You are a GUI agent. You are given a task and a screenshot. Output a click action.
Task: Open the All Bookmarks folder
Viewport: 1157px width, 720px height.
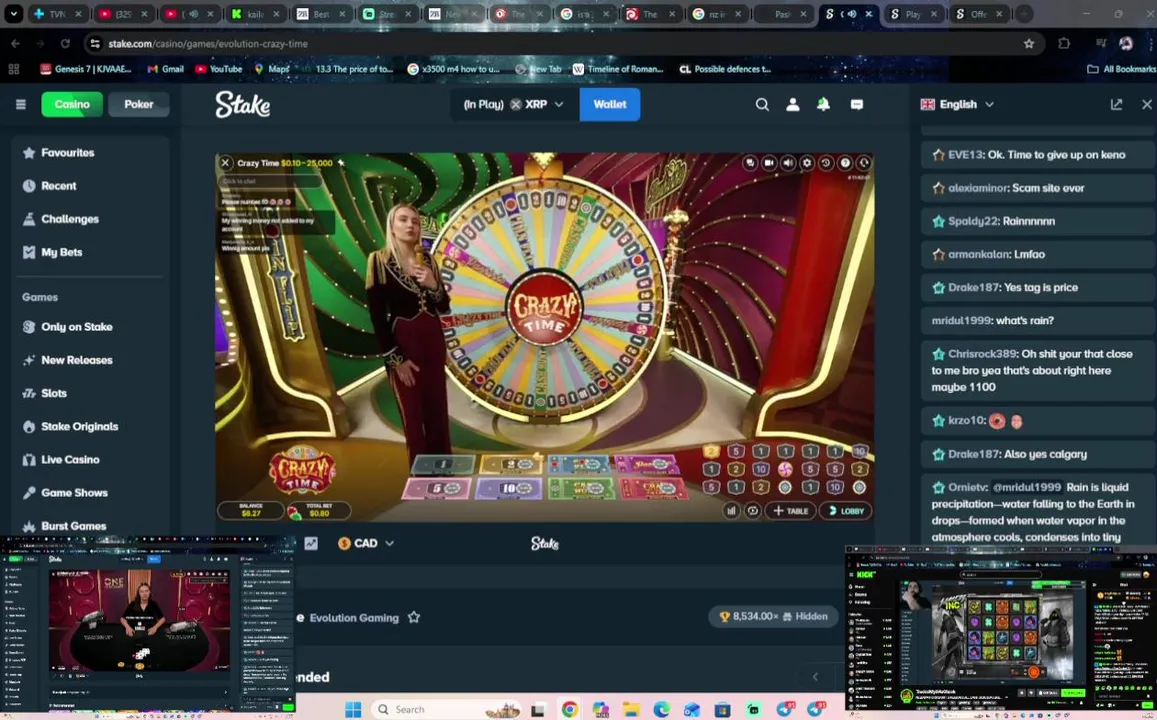coord(1121,69)
